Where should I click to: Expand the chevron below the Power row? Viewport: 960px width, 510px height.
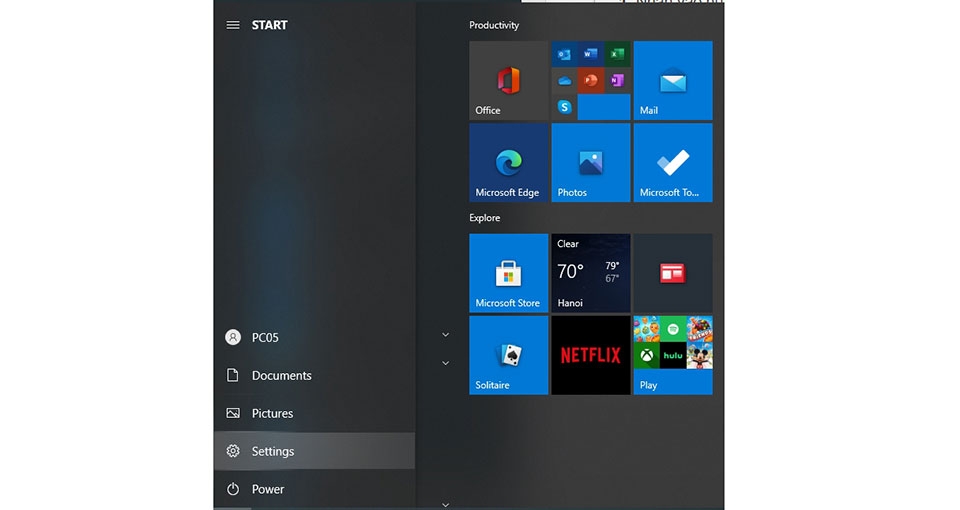446,505
